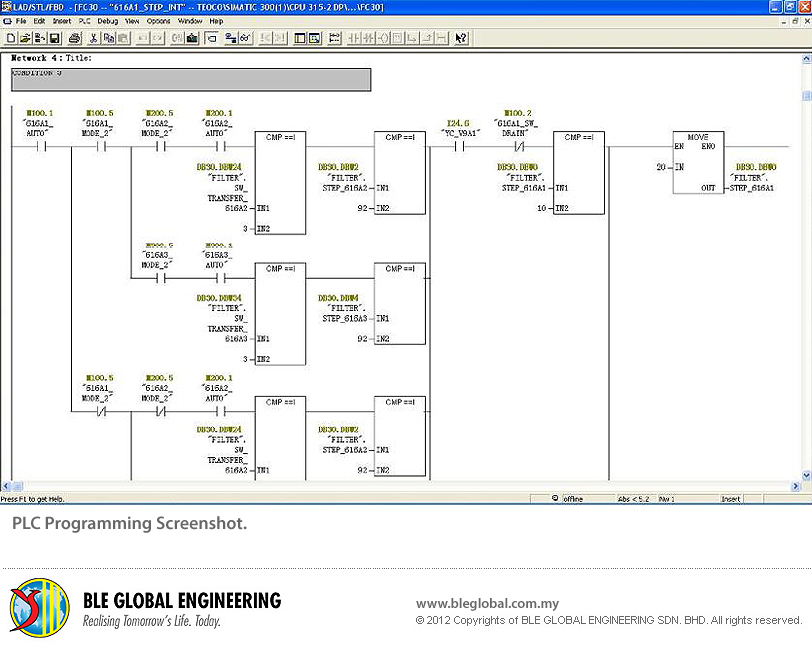Insert a normally closed contact from the toolbar
The height and width of the screenshot is (651, 812).
[369, 38]
